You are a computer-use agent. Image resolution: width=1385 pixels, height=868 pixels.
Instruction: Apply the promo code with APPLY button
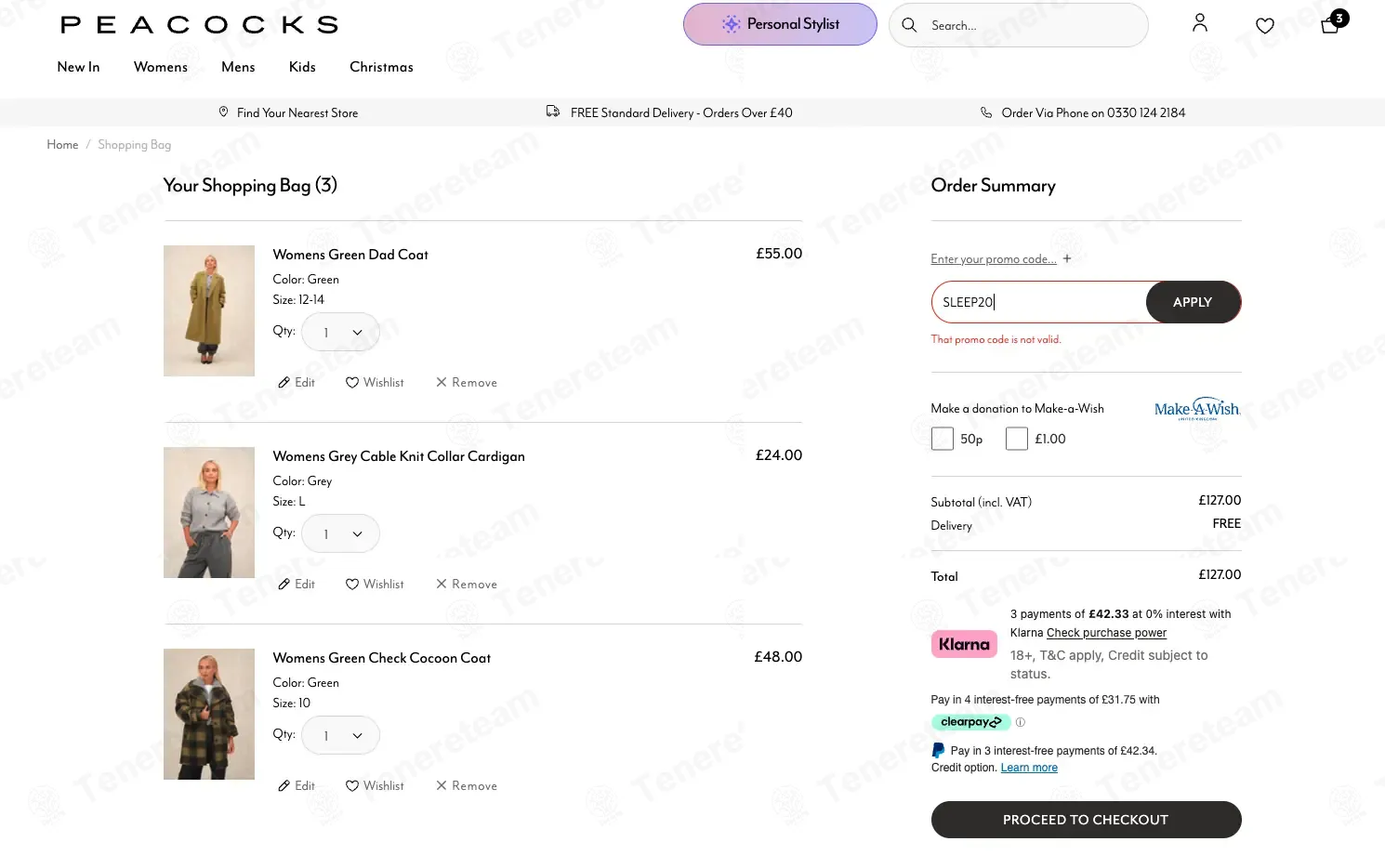coord(1194,302)
